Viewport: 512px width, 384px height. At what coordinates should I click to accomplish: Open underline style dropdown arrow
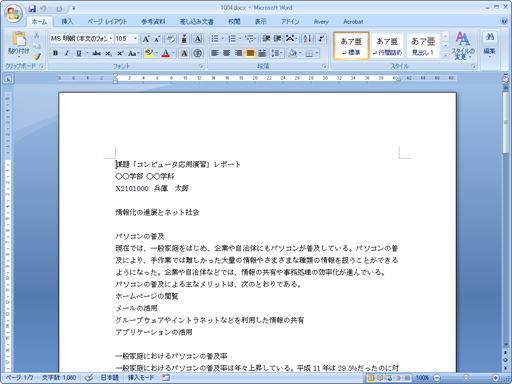pos(87,53)
